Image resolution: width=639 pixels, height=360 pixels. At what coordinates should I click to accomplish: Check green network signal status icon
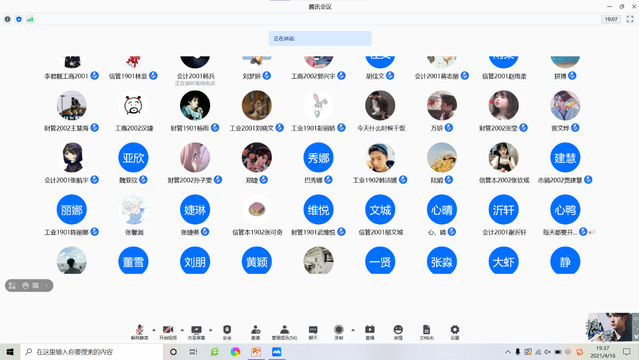(x=30, y=19)
